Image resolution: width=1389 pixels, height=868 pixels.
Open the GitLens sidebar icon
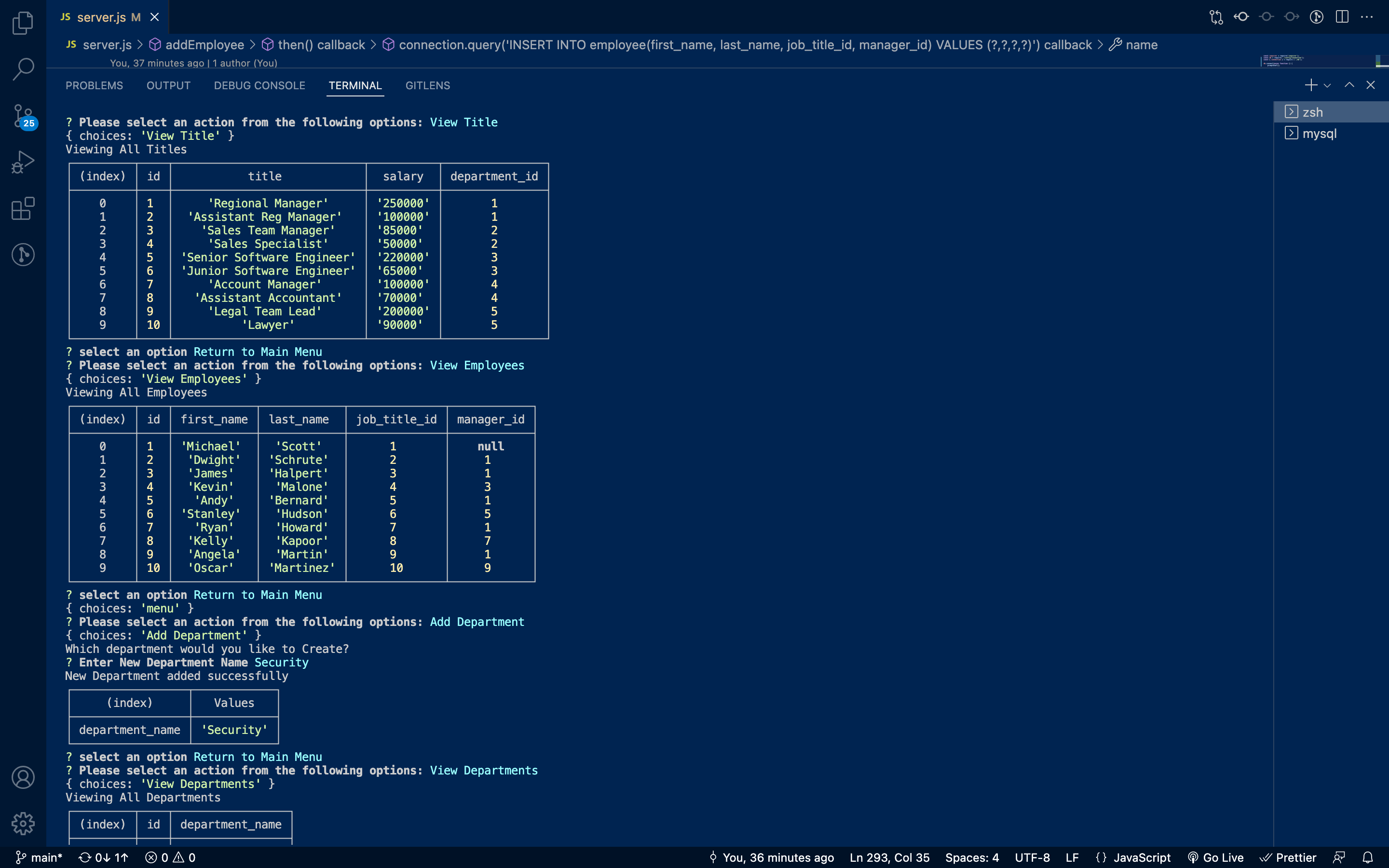pyautogui.click(x=23, y=254)
